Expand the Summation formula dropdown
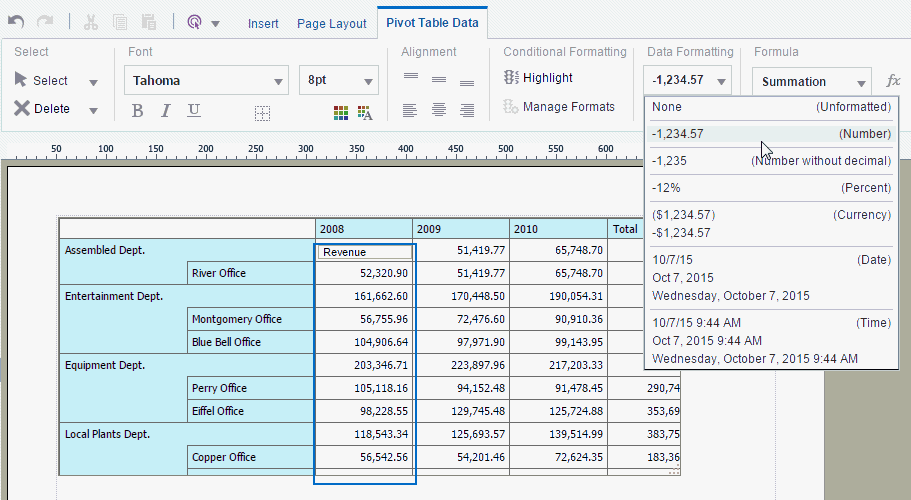911x500 pixels. point(861,82)
